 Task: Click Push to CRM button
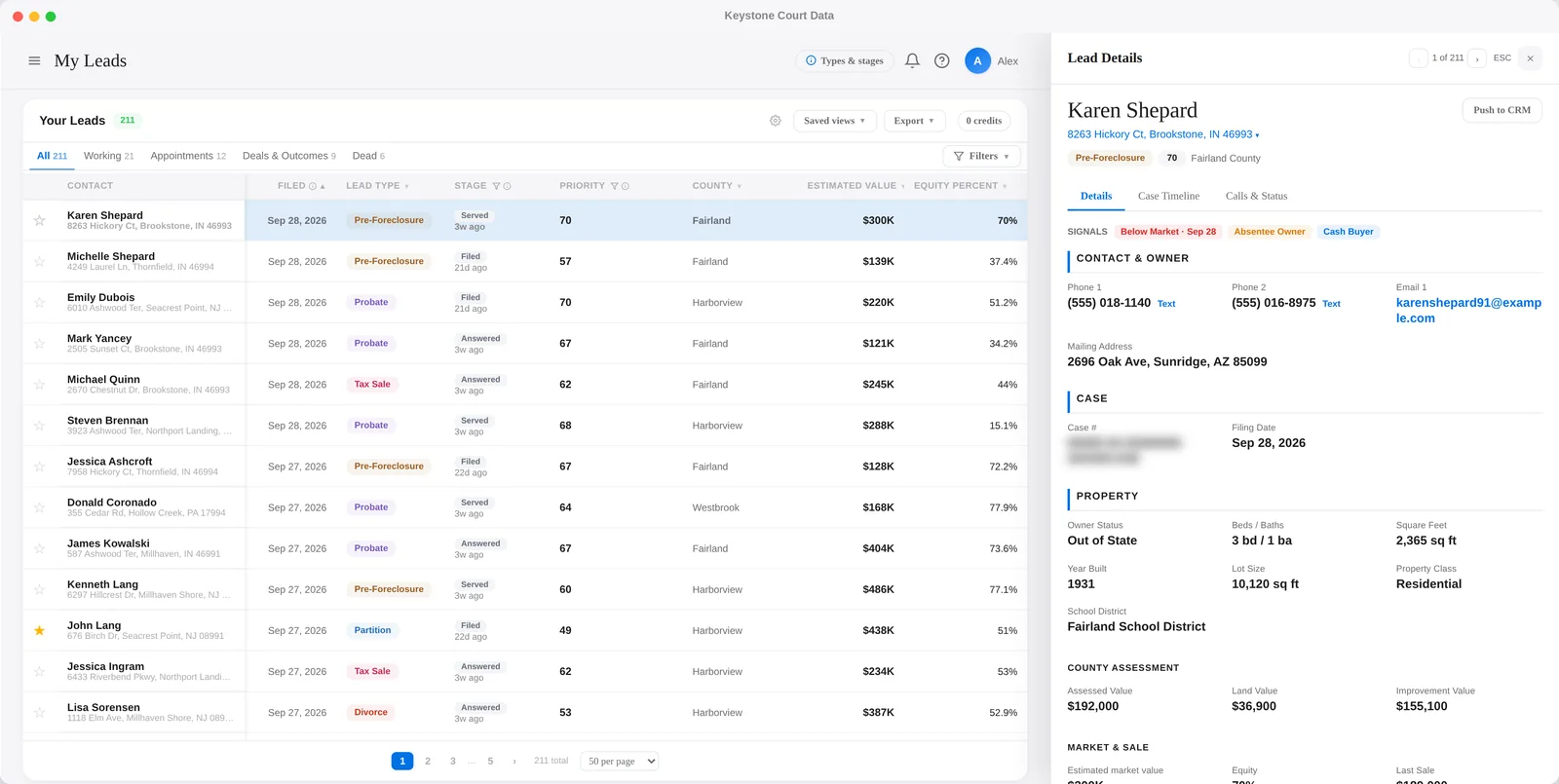(x=1502, y=110)
